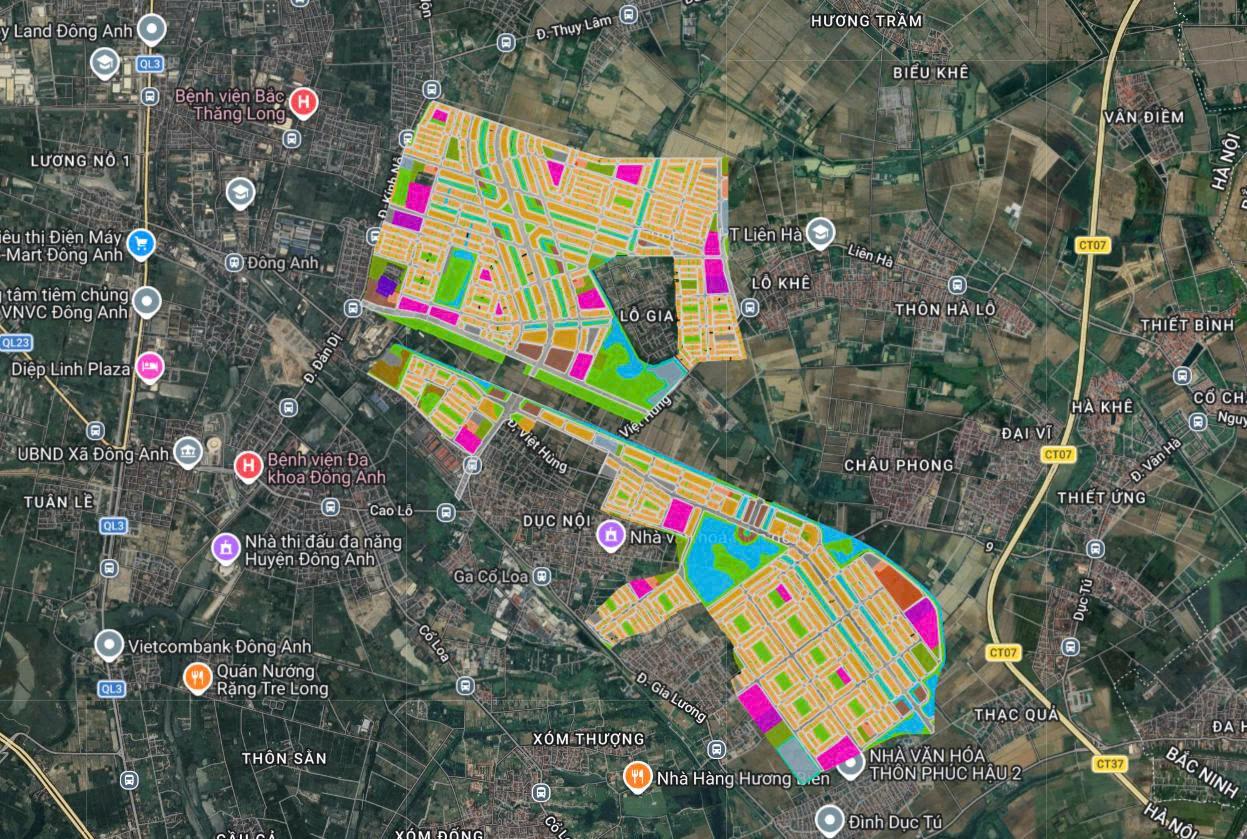Select Quán Nướng Rặng Tre Long restaurant icon
This screenshot has width=1247, height=839.
(x=197, y=679)
